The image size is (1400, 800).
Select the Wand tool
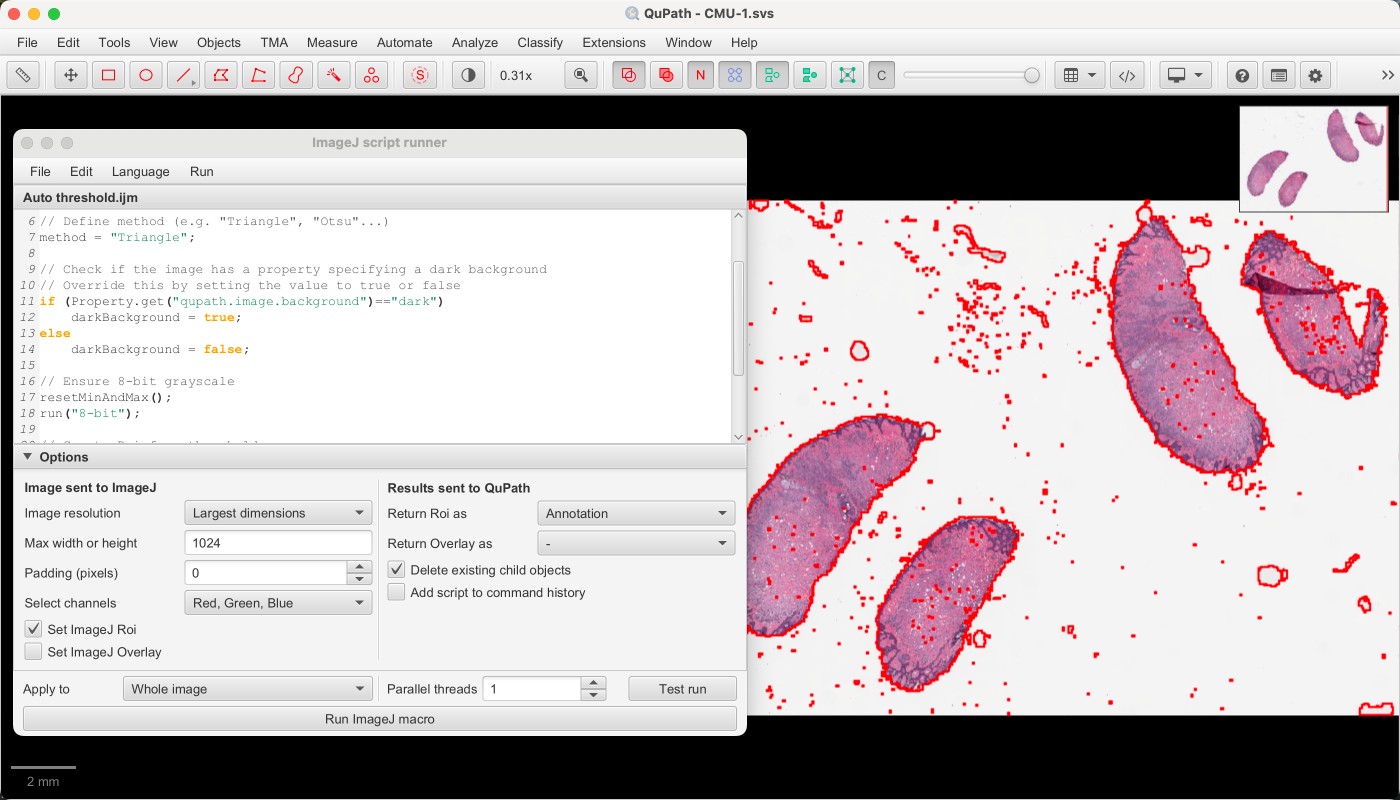(334, 75)
